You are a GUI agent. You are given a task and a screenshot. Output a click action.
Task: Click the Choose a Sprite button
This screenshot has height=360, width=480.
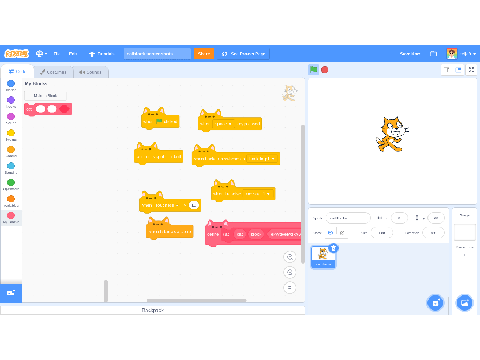(435, 303)
